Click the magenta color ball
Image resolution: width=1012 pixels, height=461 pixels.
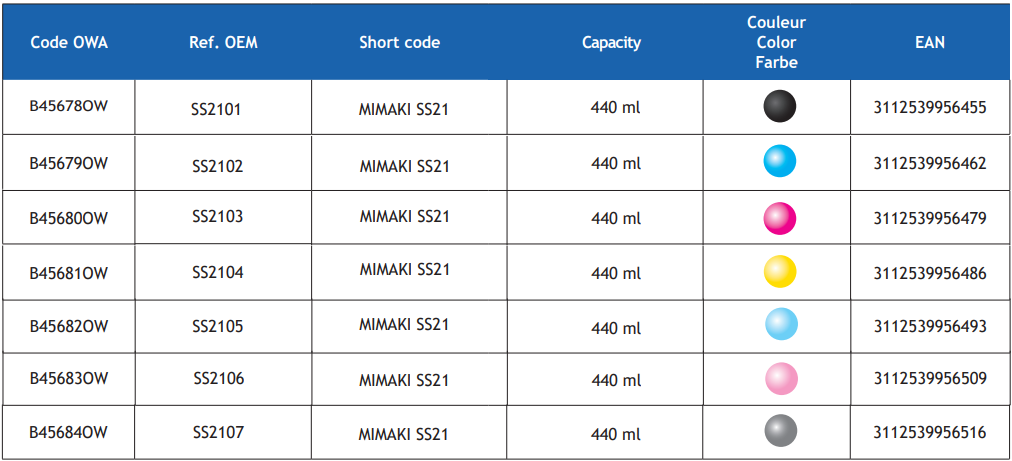coord(780,218)
